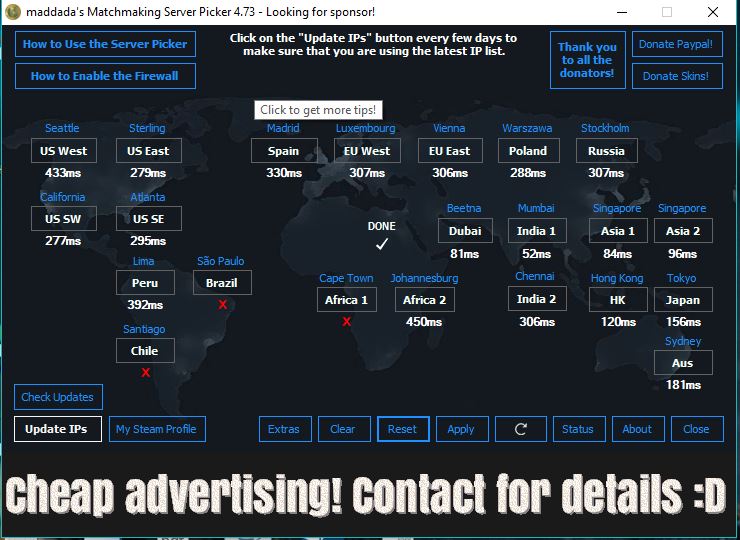Click the tooltip to get more tips
Screen dimensions: 740x540
tap(319, 110)
